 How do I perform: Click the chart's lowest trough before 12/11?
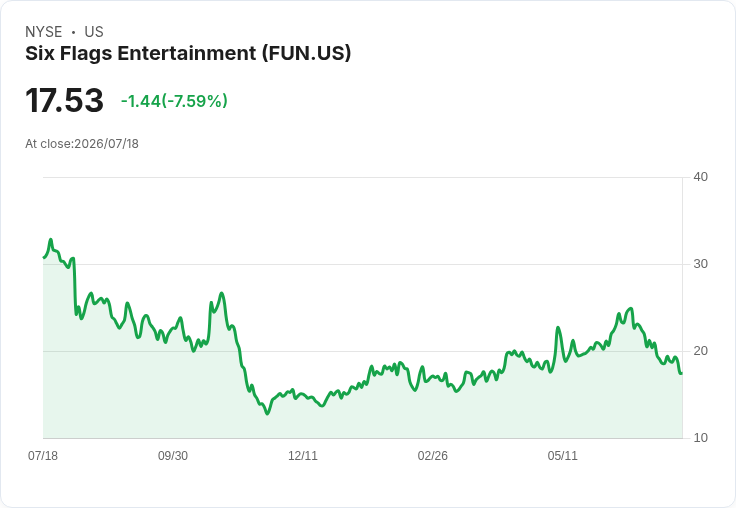(x=267, y=413)
